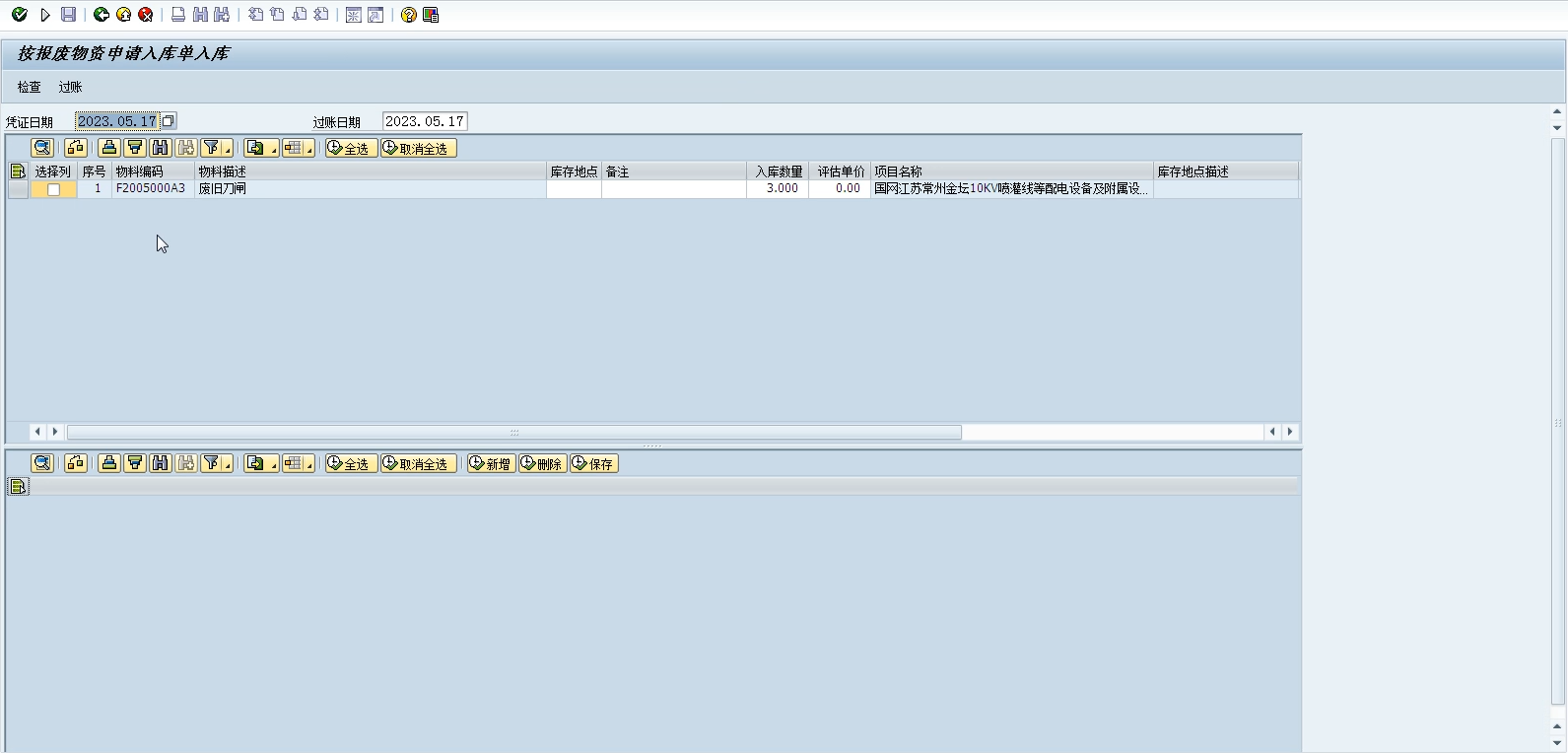The height and width of the screenshot is (753, 1568).
Task: Click the green checkmark Enter icon
Action: (x=19, y=15)
